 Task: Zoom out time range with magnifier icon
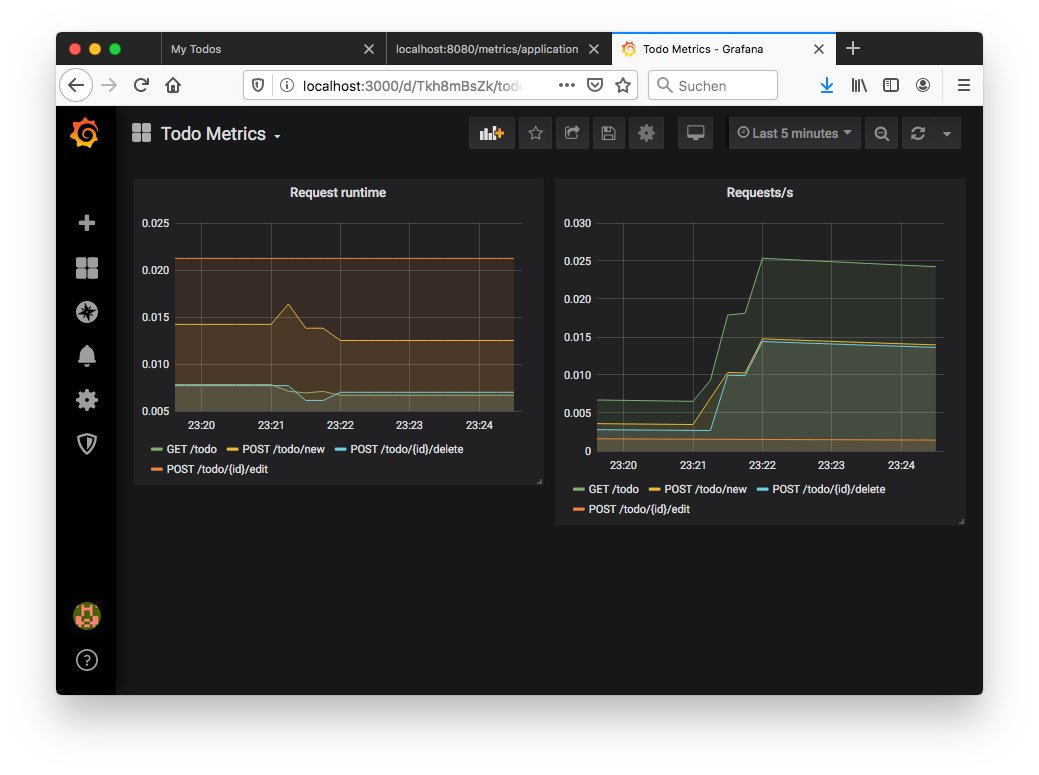[x=881, y=133]
